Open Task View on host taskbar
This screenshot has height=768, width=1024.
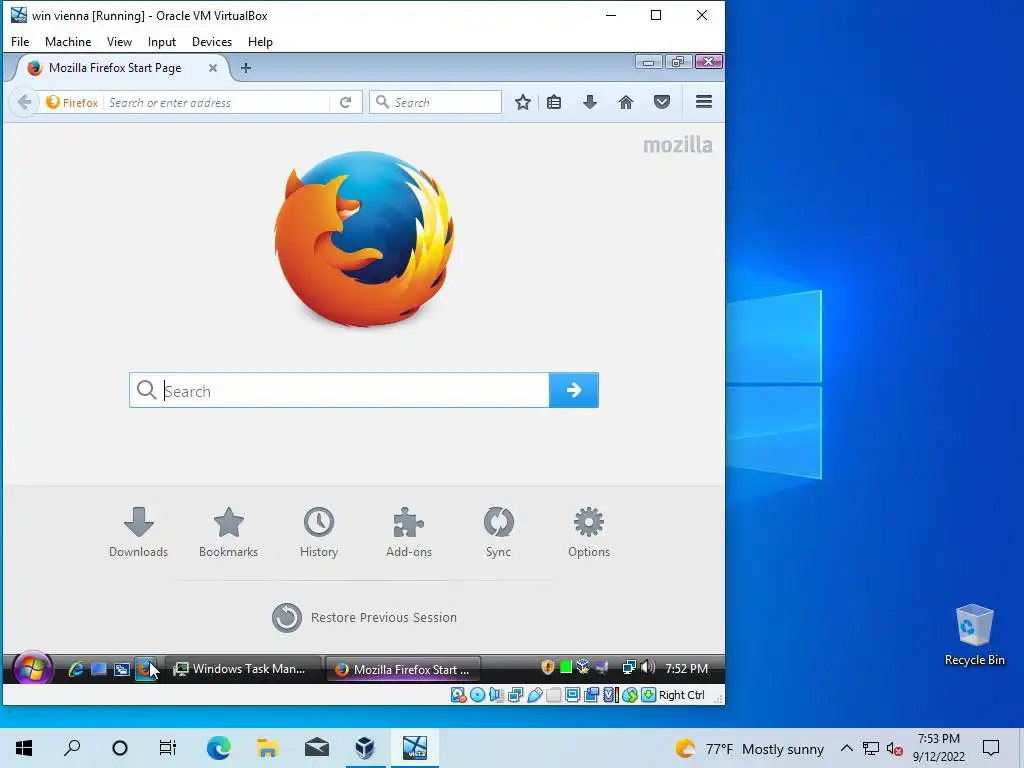[x=168, y=748]
